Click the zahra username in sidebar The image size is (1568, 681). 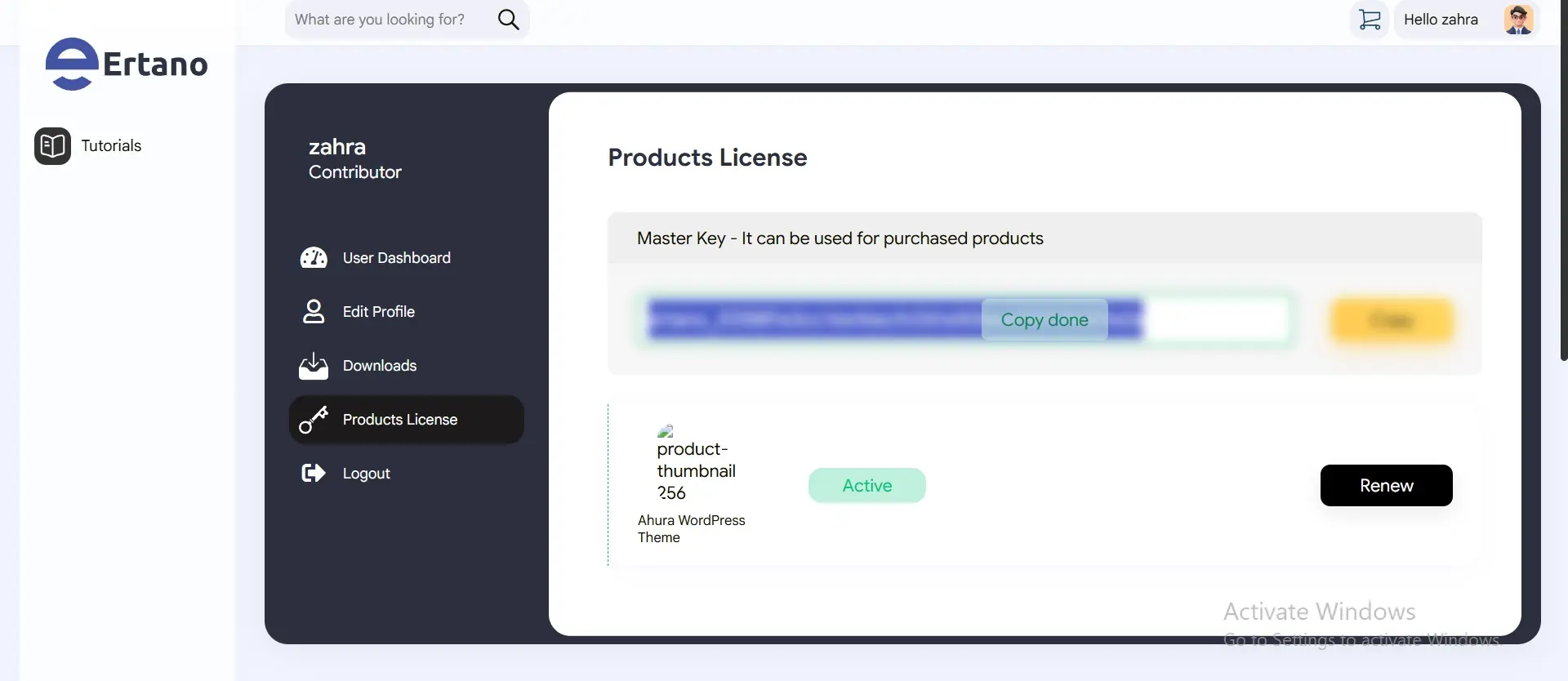(x=337, y=147)
